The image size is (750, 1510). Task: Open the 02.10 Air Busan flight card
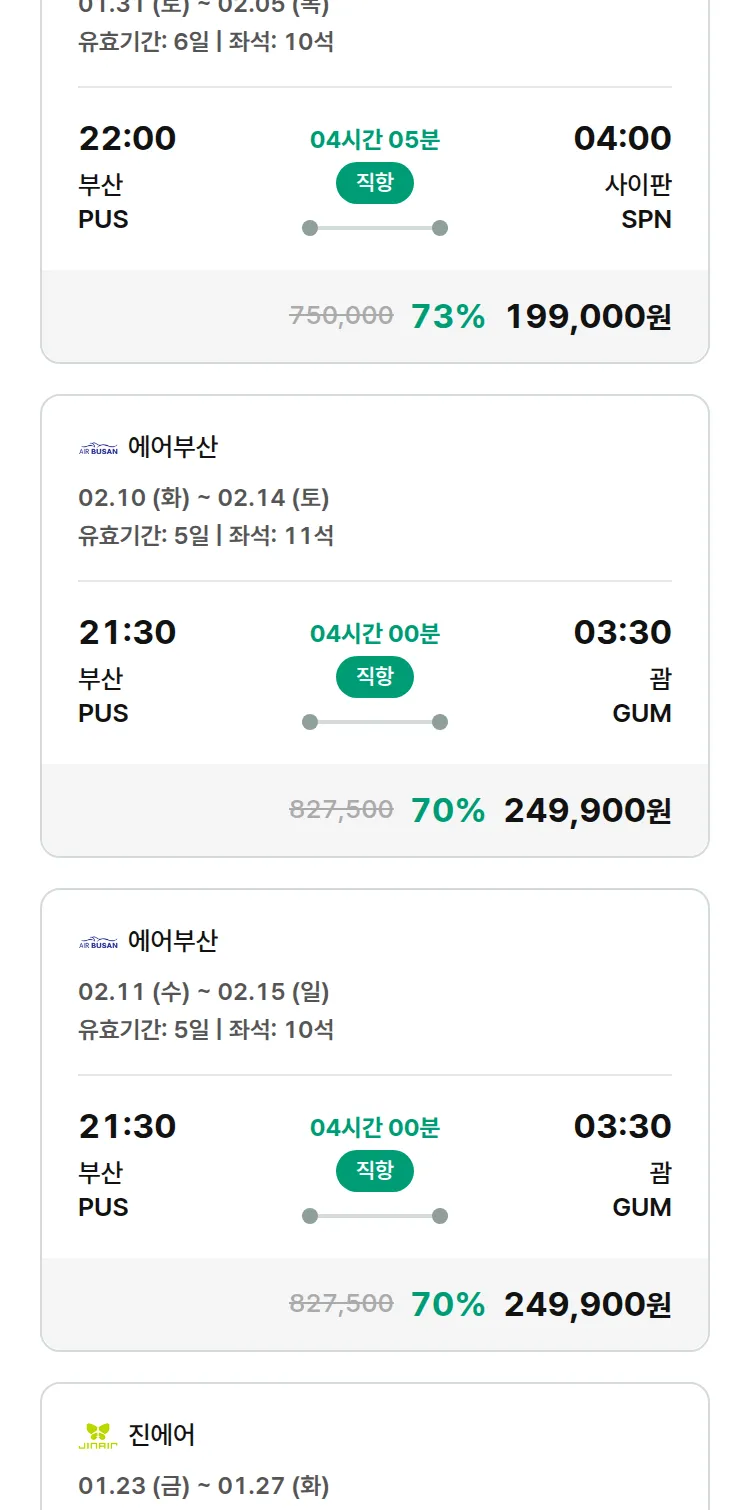374,620
